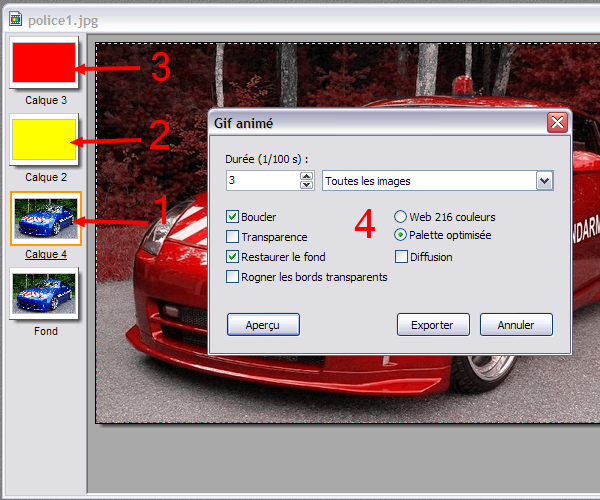Click the police1.jpg window title text

click(x=63, y=20)
